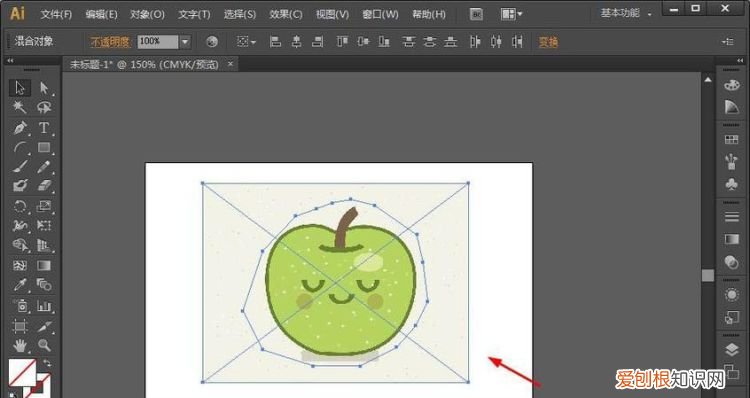Open the Swatches panel
Viewport: 750px width, 398px height.
[731, 140]
